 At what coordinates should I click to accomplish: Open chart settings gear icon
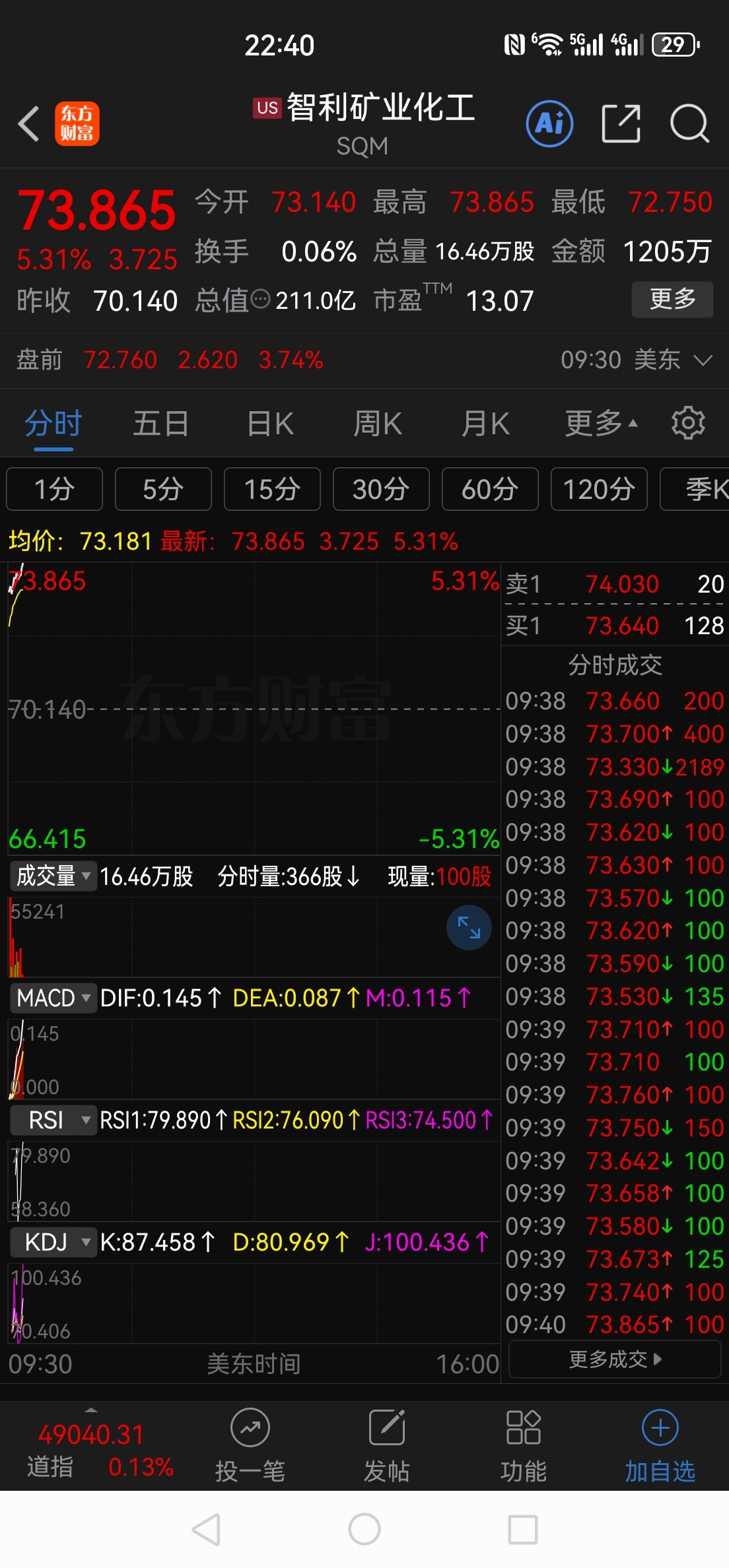[x=688, y=423]
